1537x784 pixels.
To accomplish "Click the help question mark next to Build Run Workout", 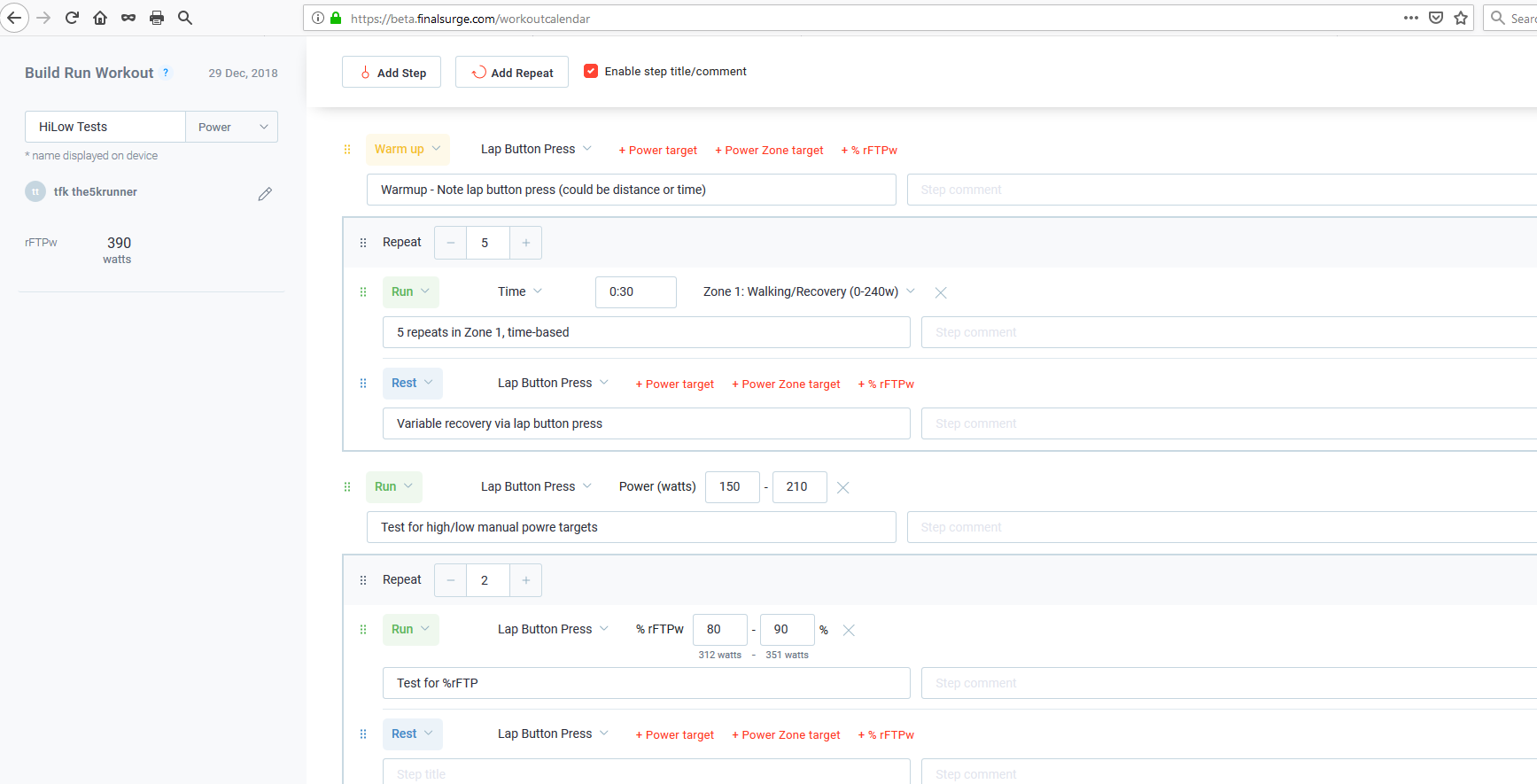I will [x=166, y=73].
